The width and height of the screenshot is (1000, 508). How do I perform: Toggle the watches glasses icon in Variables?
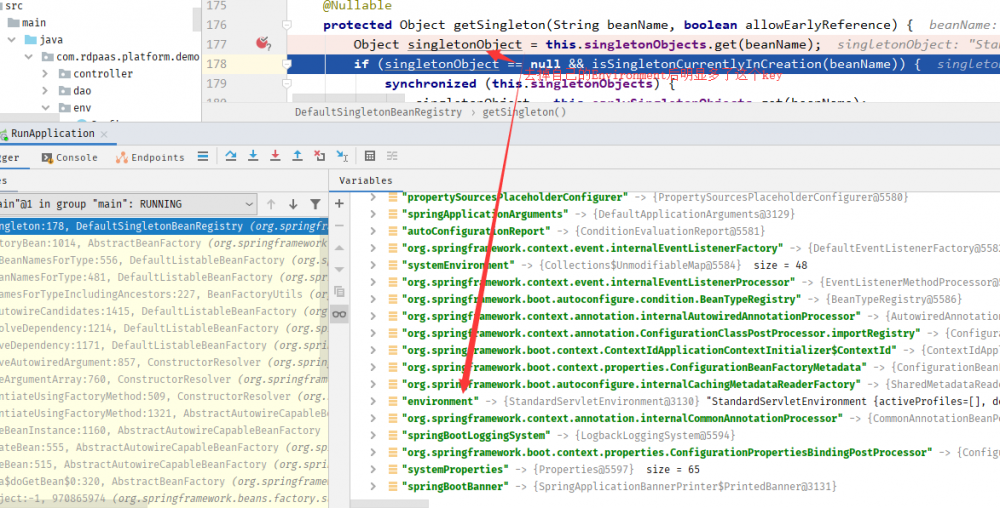point(339,313)
